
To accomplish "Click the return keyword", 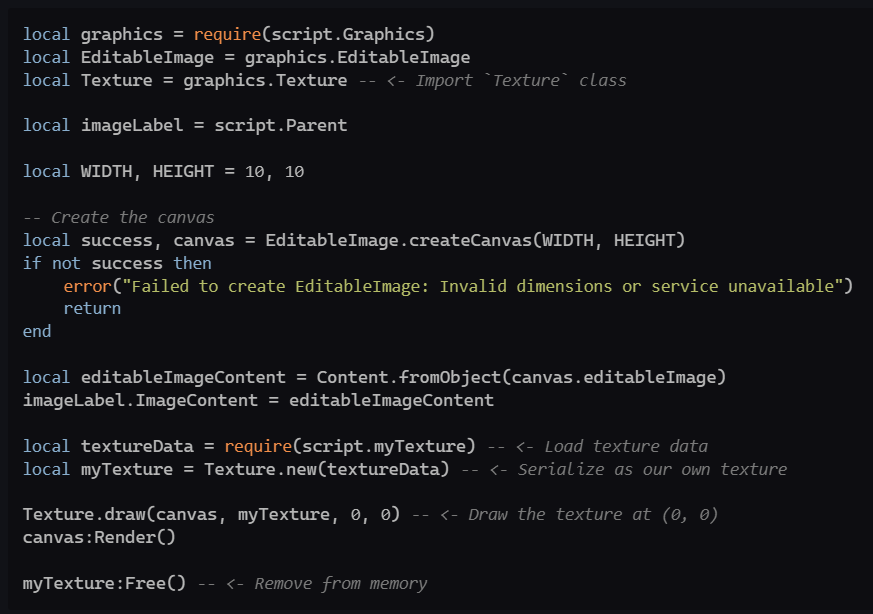I will pos(92,308).
